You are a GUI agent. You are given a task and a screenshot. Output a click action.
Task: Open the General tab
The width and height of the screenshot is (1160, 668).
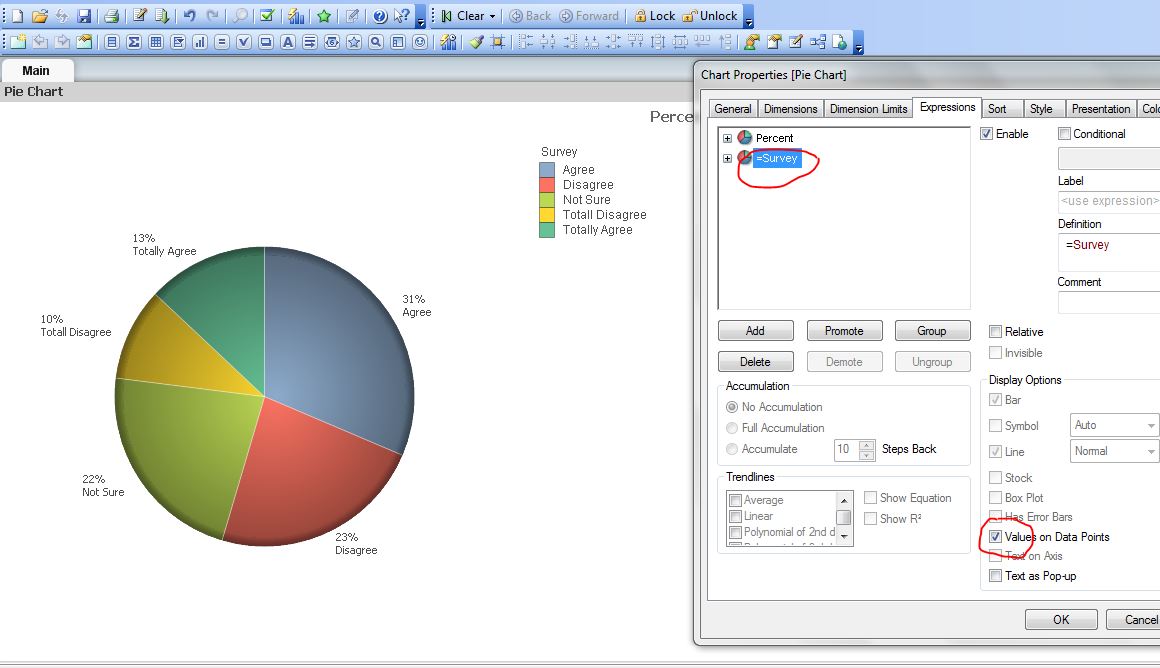732,109
